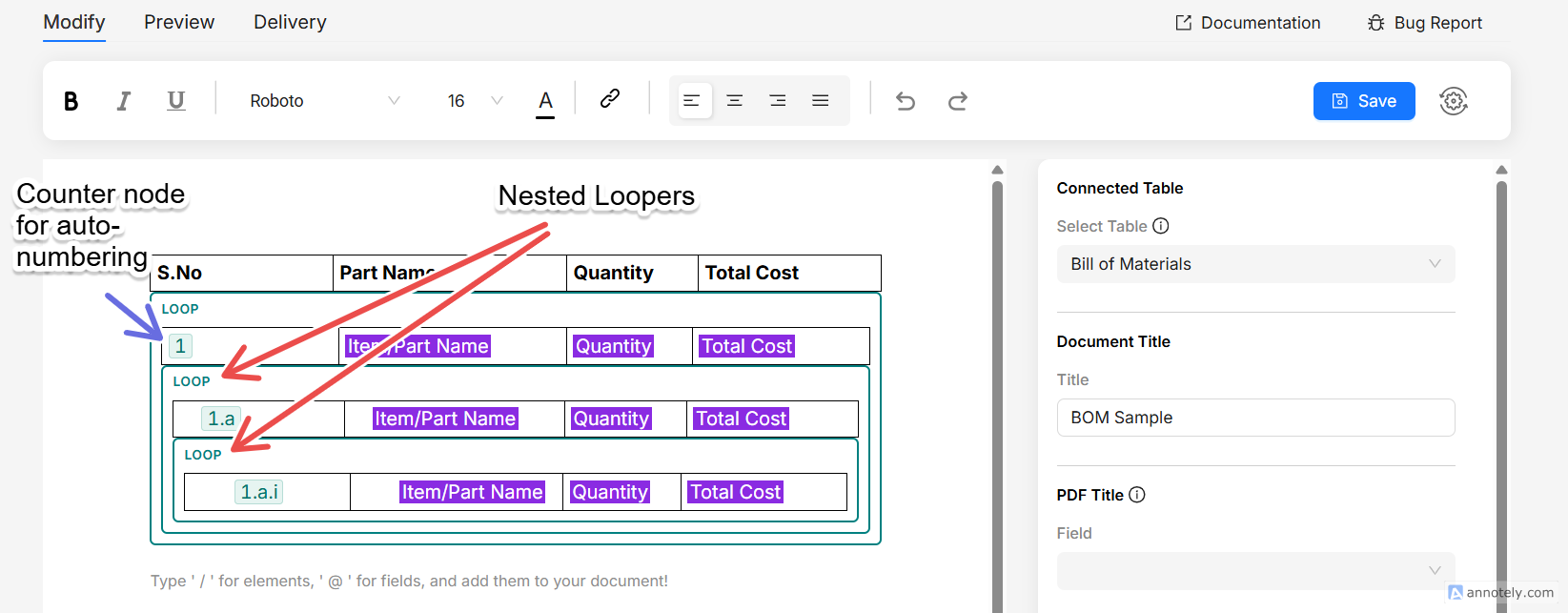The width and height of the screenshot is (1568, 613).
Task: Select Quantity field in the 1.a row
Action: click(x=611, y=419)
